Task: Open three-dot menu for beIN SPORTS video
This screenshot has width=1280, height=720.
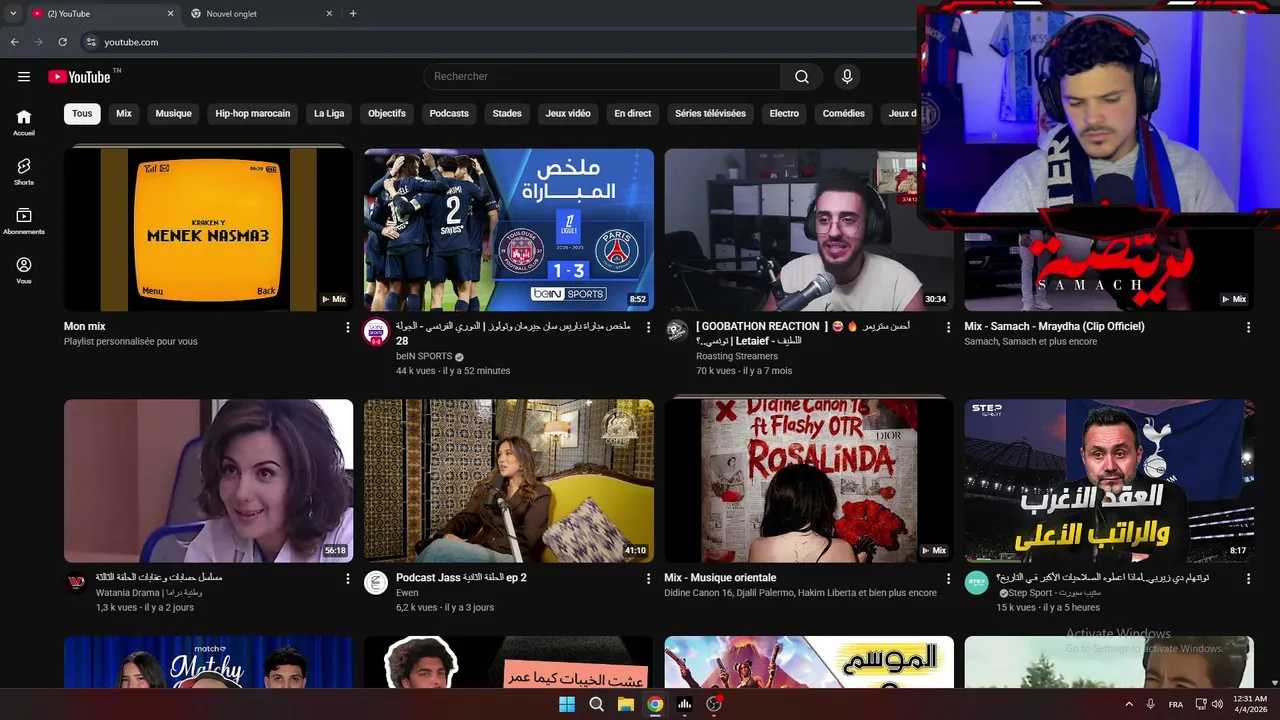Action: [648, 327]
